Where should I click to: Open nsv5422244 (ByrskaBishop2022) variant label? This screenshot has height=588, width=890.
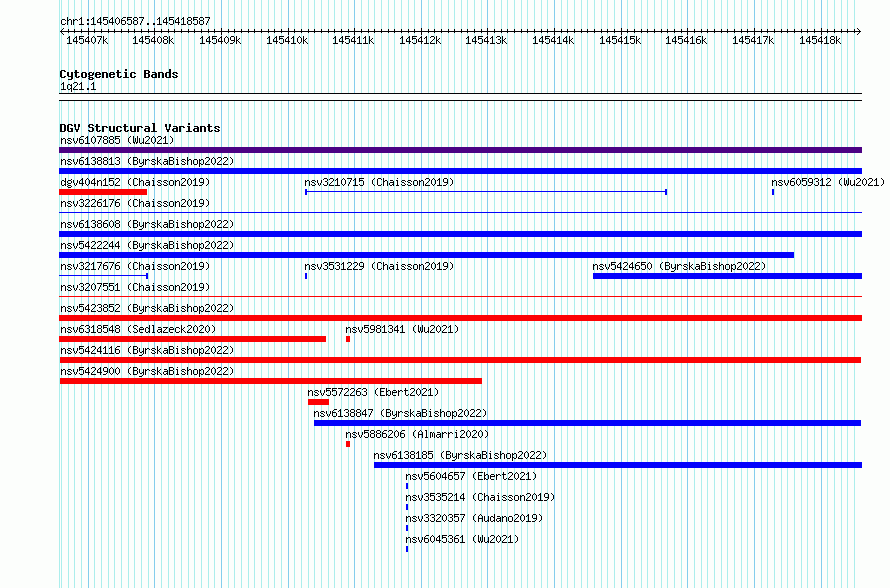click(147, 245)
